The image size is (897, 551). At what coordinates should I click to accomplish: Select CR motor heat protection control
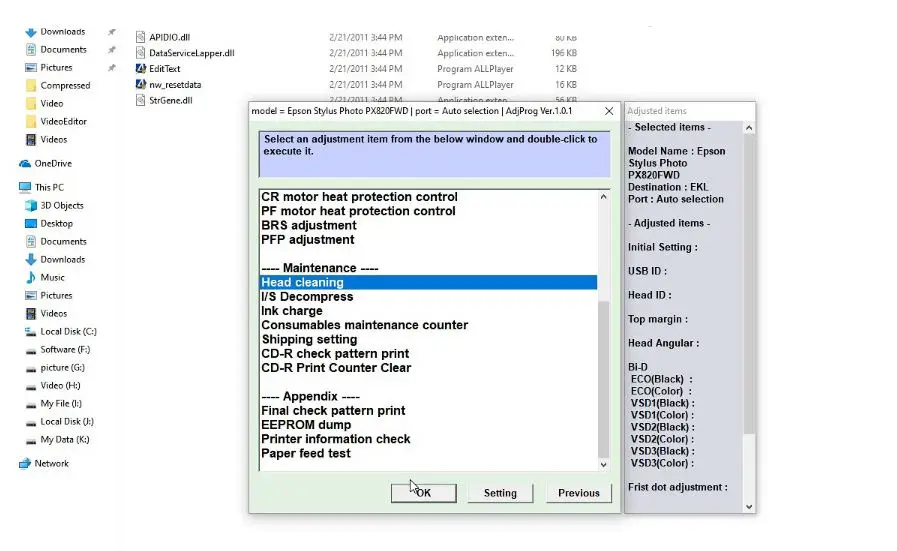(359, 197)
